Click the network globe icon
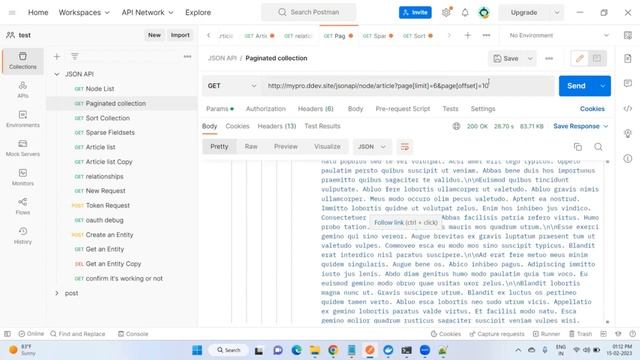 (456, 126)
